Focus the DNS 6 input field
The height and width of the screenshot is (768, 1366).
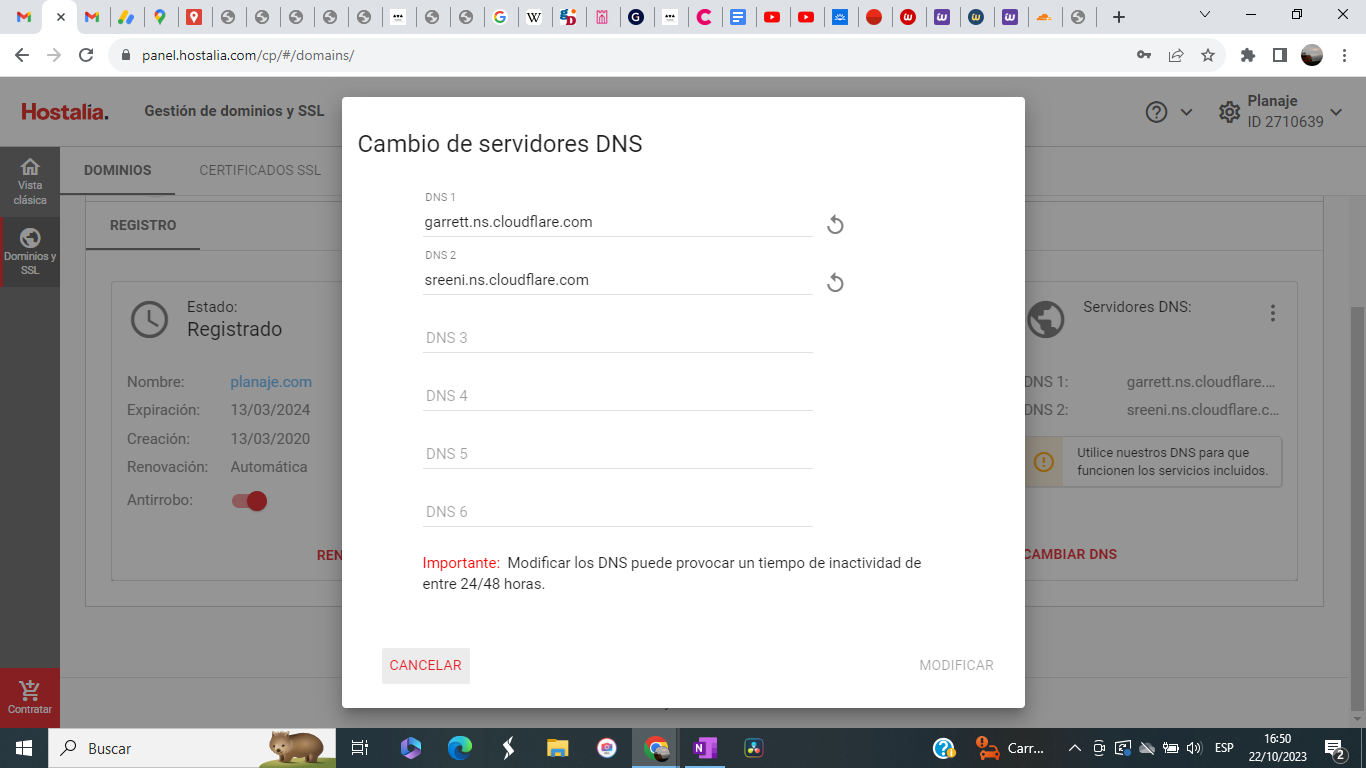[617, 512]
